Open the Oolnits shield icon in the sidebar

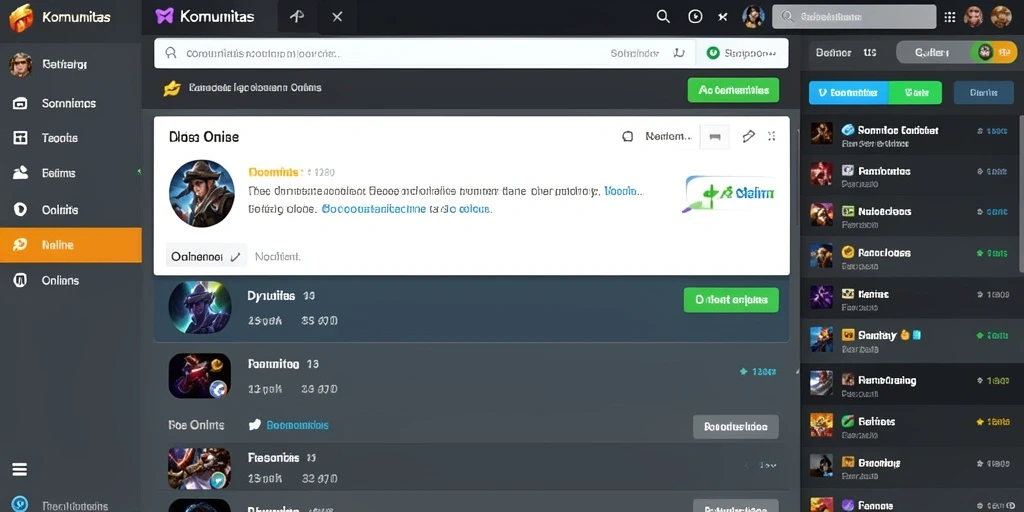pos(20,210)
